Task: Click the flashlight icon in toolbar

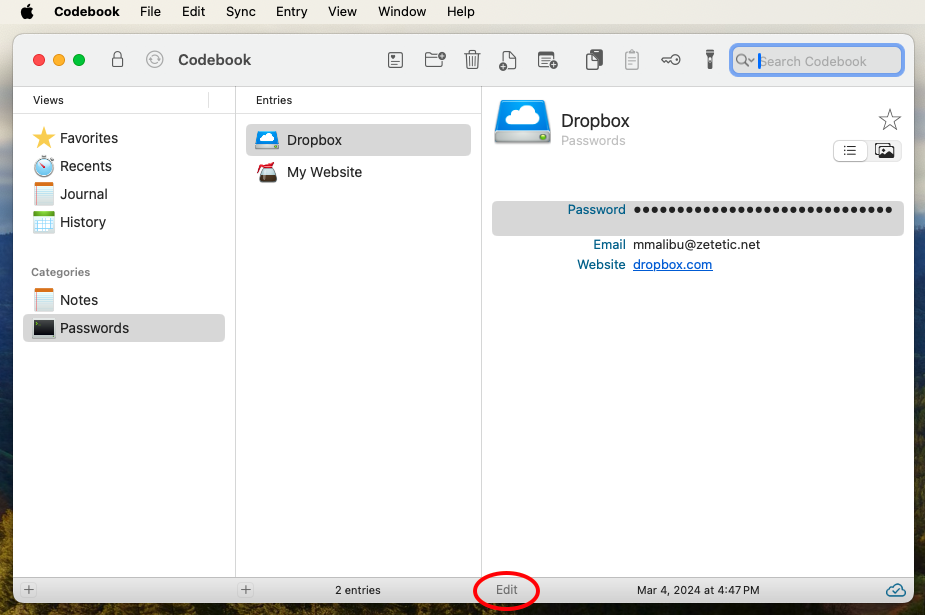Action: (710, 60)
